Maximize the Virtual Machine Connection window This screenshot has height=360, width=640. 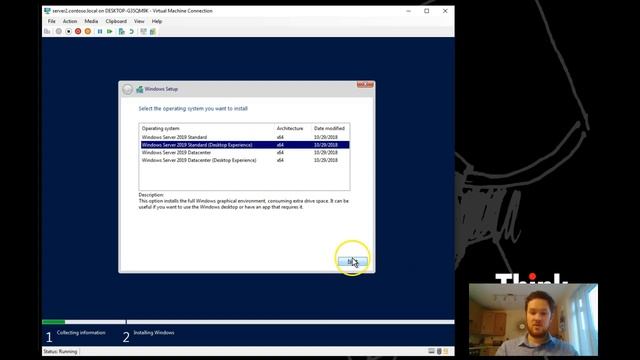click(x=427, y=11)
